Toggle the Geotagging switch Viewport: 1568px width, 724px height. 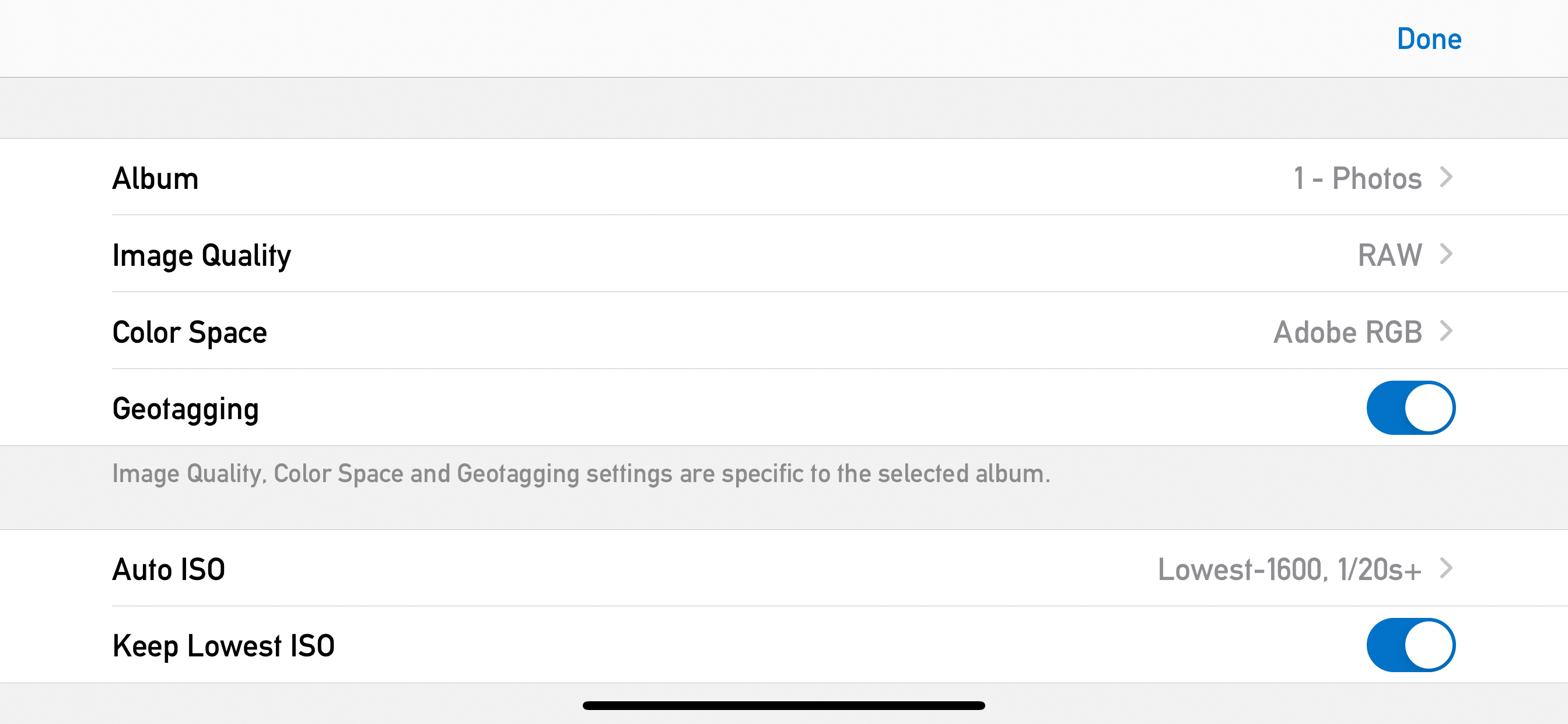tap(1410, 407)
